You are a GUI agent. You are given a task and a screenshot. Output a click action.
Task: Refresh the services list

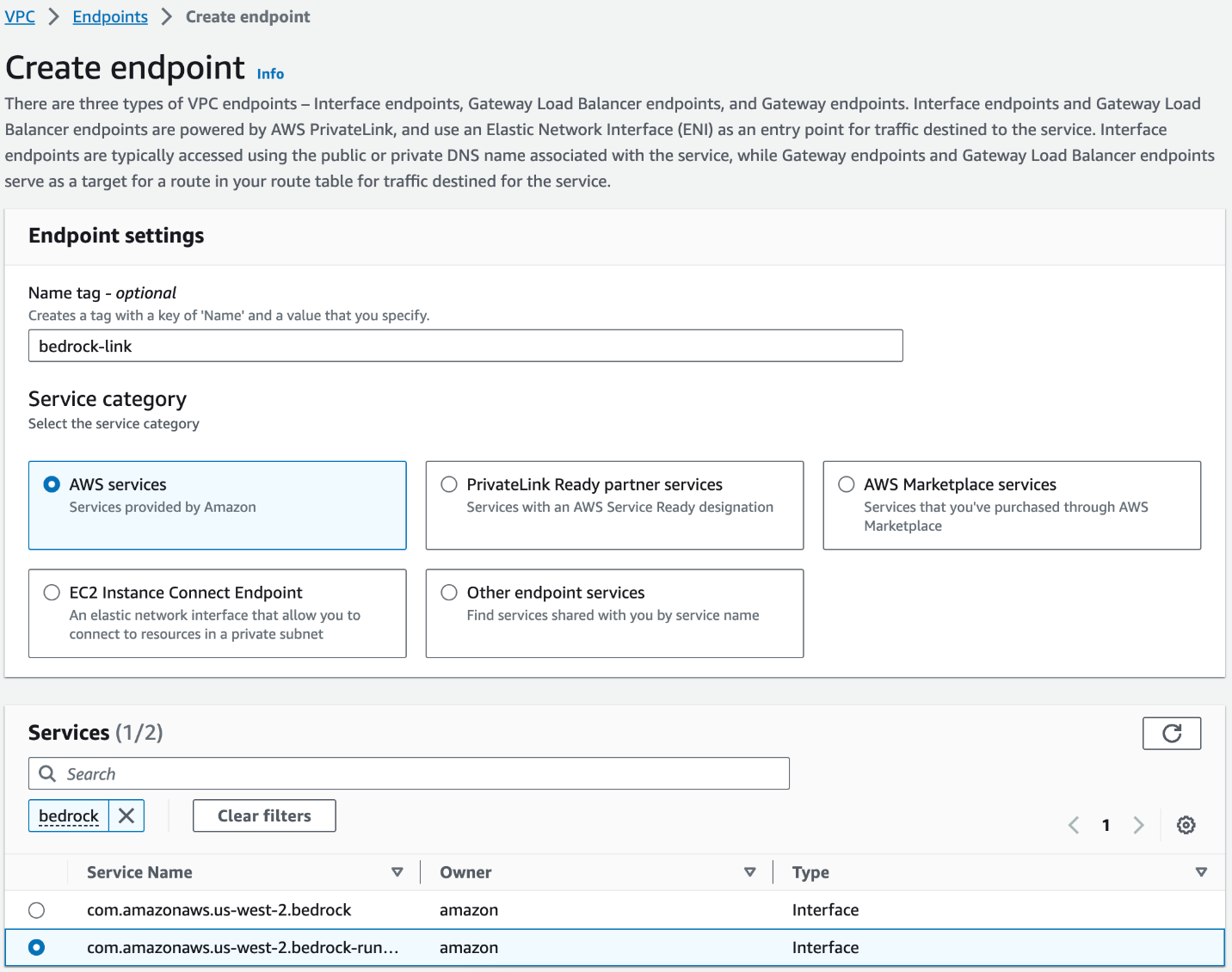pos(1172,733)
